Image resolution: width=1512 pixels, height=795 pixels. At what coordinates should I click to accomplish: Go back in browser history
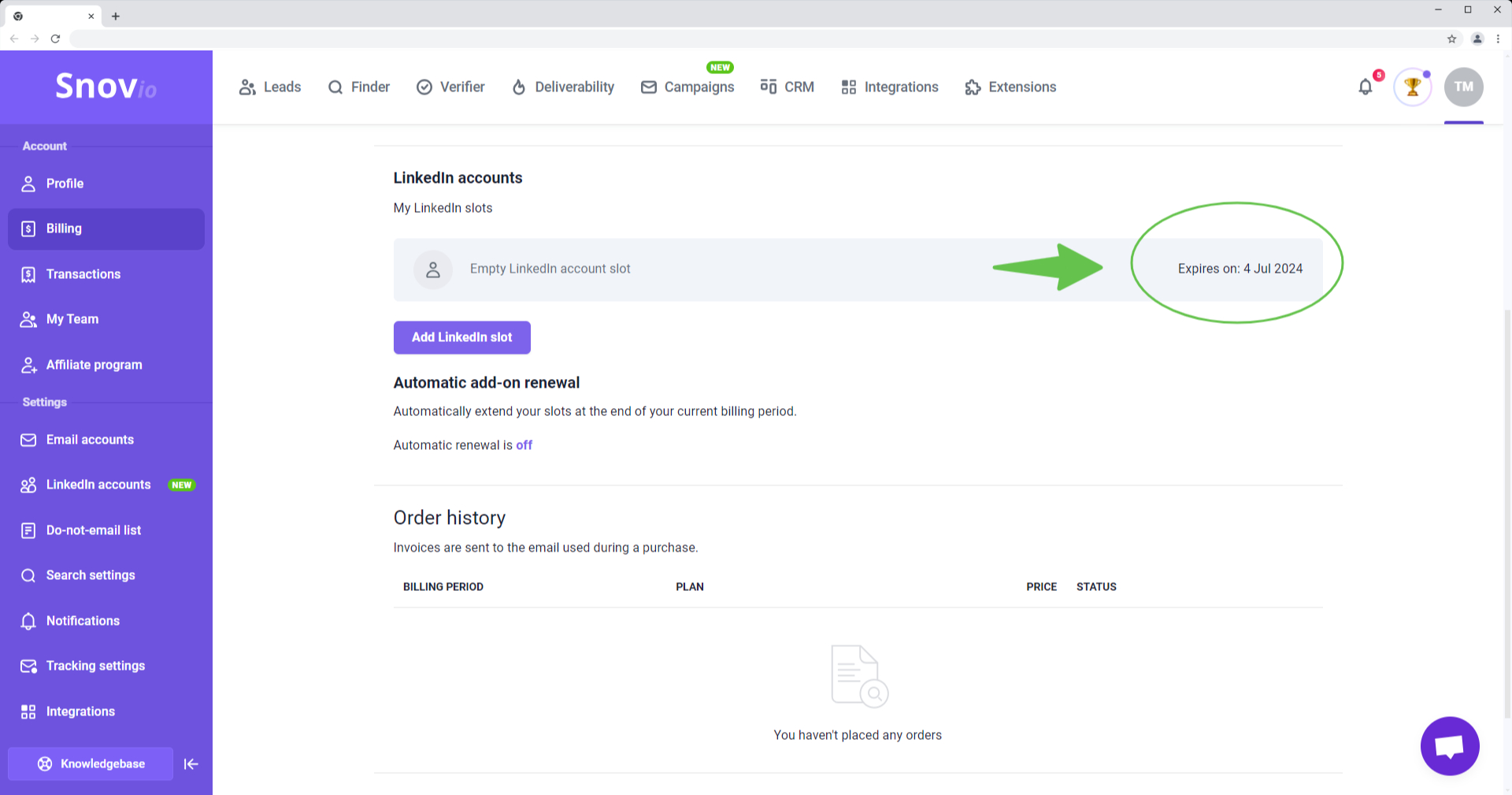point(14,39)
